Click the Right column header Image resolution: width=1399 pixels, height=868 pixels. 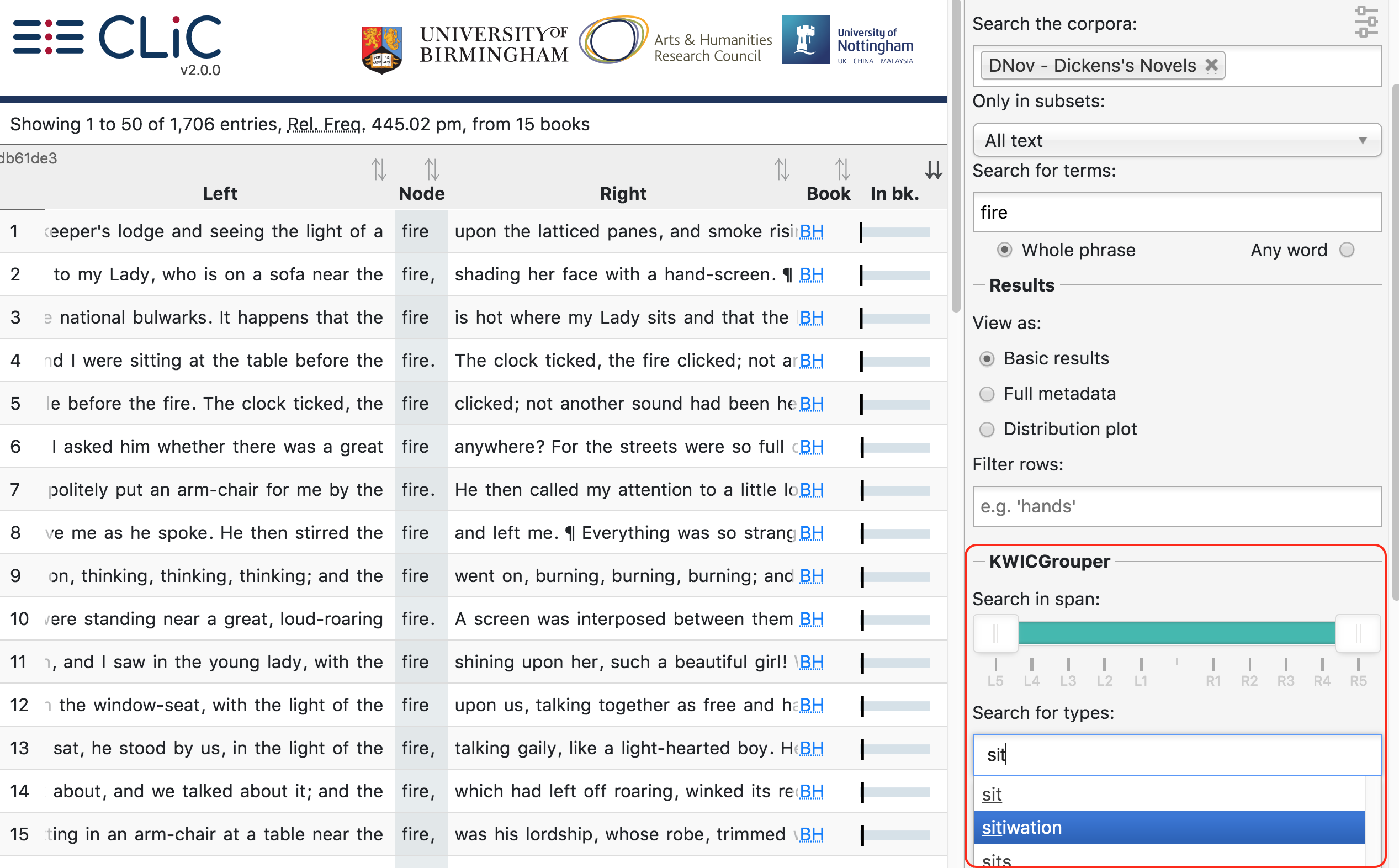coord(623,193)
